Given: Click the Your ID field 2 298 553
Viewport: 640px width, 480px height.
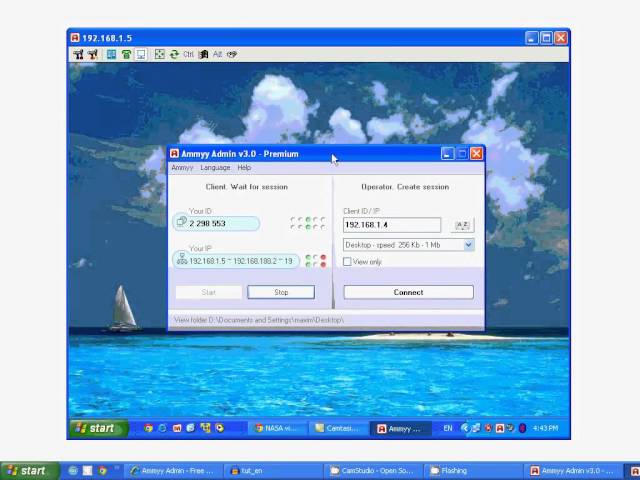Looking at the screenshot, I should [x=217, y=224].
